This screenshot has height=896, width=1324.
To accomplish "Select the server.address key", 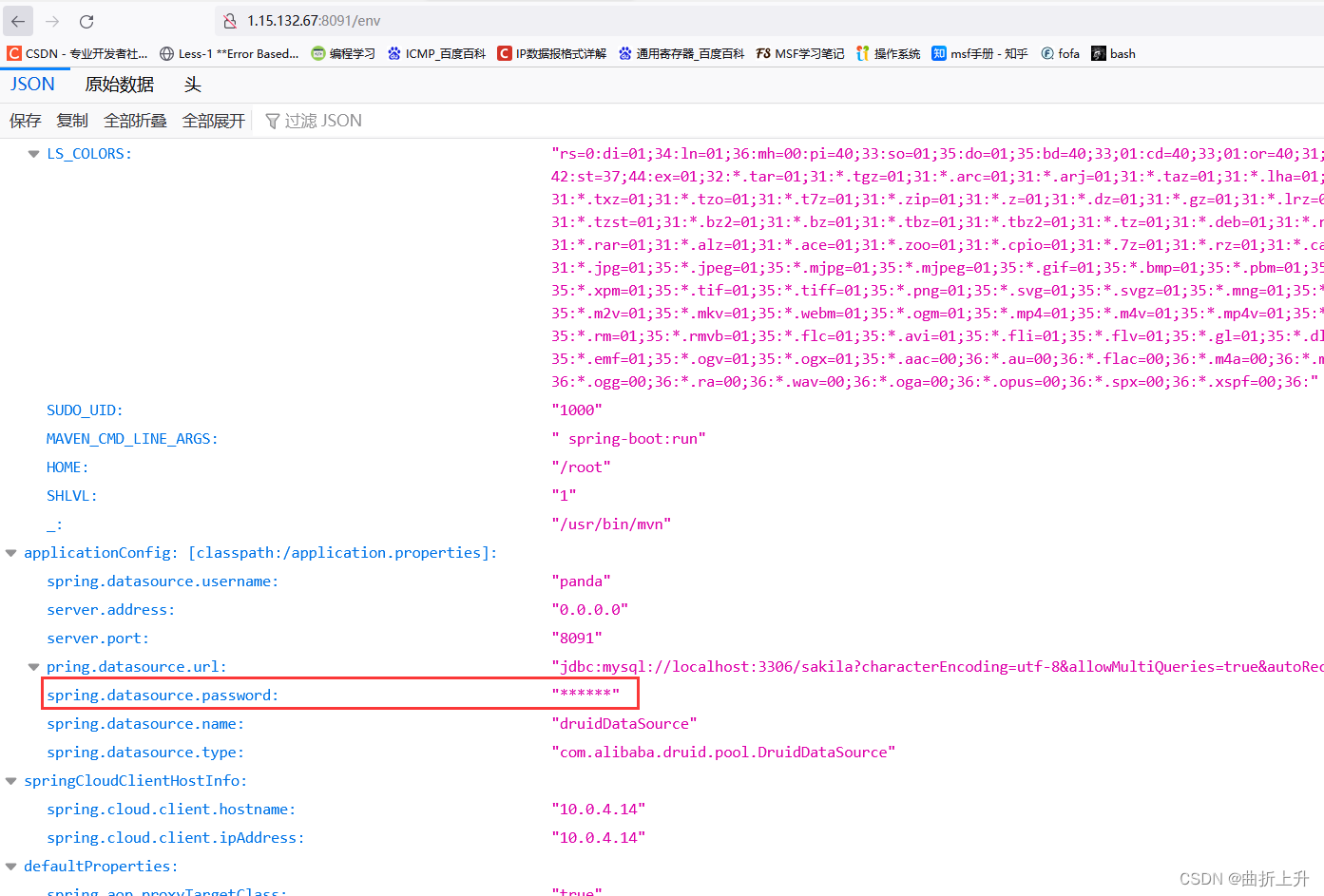I will pos(110,610).
